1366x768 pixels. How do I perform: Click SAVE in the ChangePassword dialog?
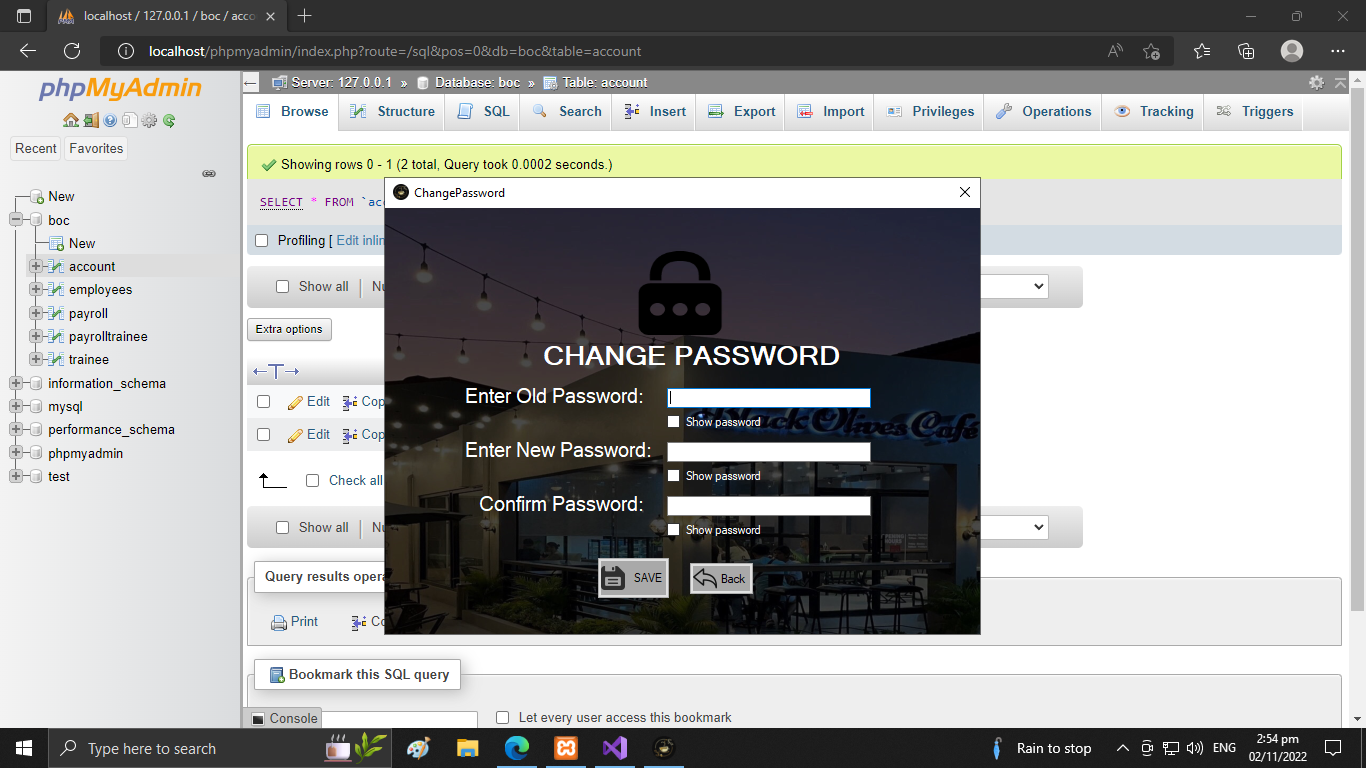coord(632,578)
